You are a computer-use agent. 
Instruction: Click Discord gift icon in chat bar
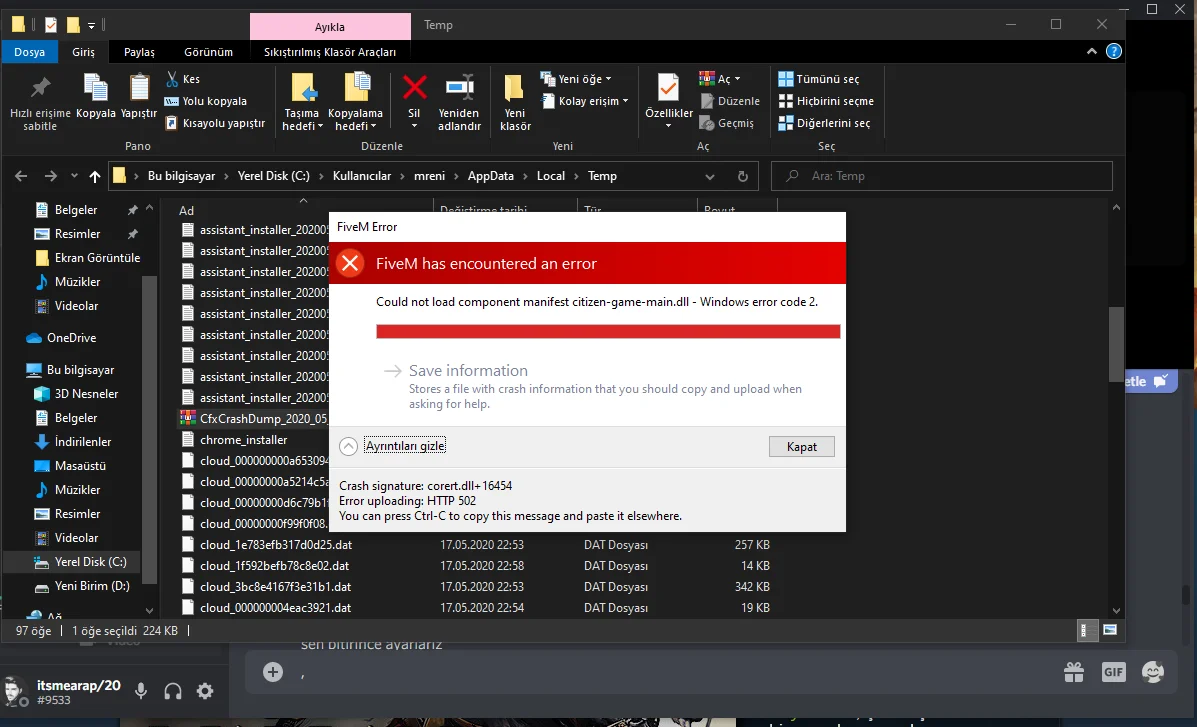[1074, 672]
